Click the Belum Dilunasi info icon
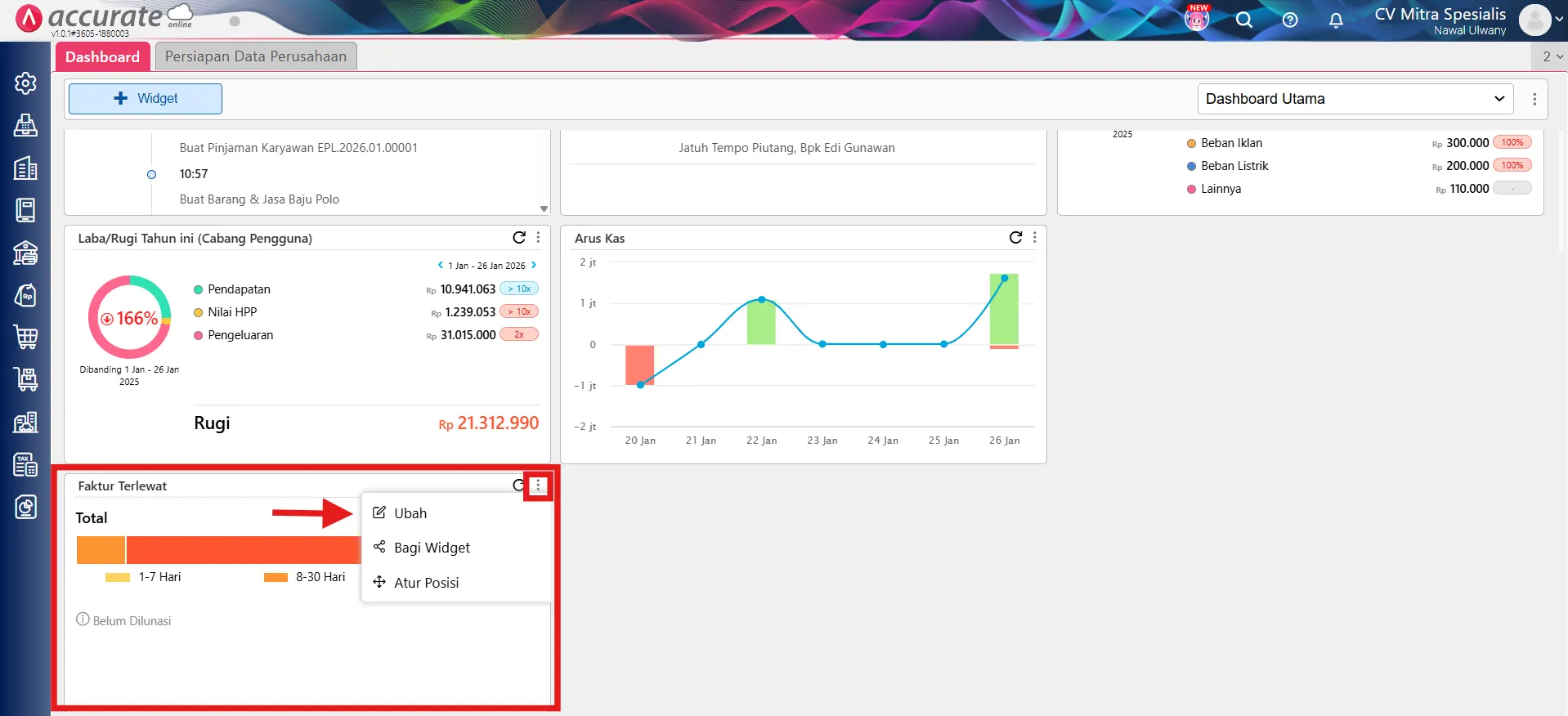This screenshot has height=716, width=1568. coord(83,620)
